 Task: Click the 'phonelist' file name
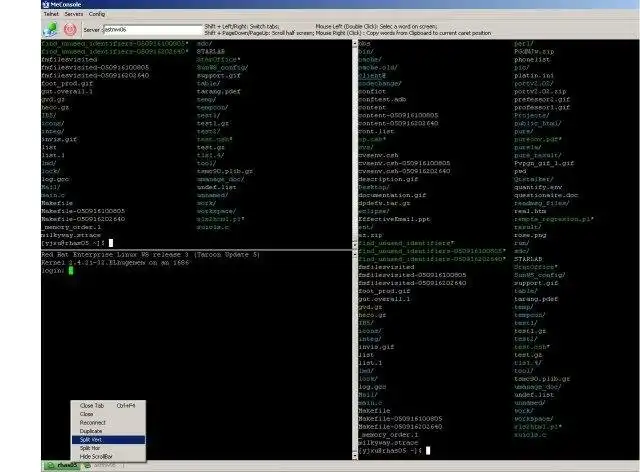[x=532, y=60]
